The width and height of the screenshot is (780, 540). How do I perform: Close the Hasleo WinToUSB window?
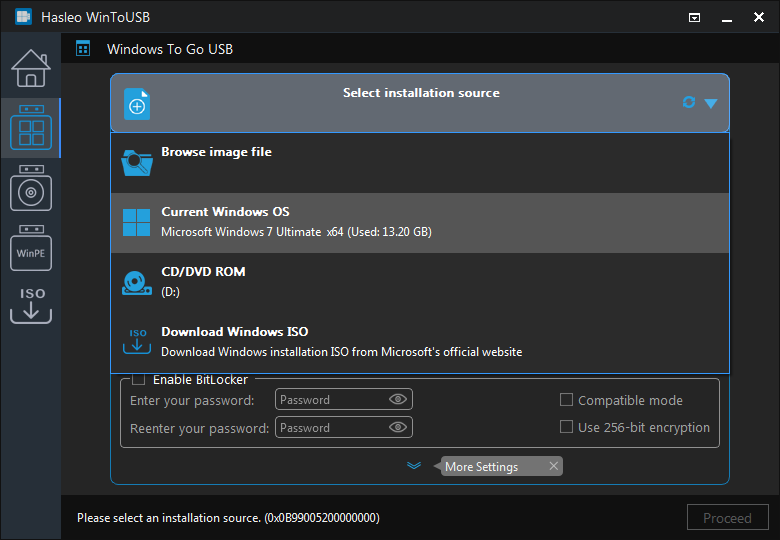759,17
